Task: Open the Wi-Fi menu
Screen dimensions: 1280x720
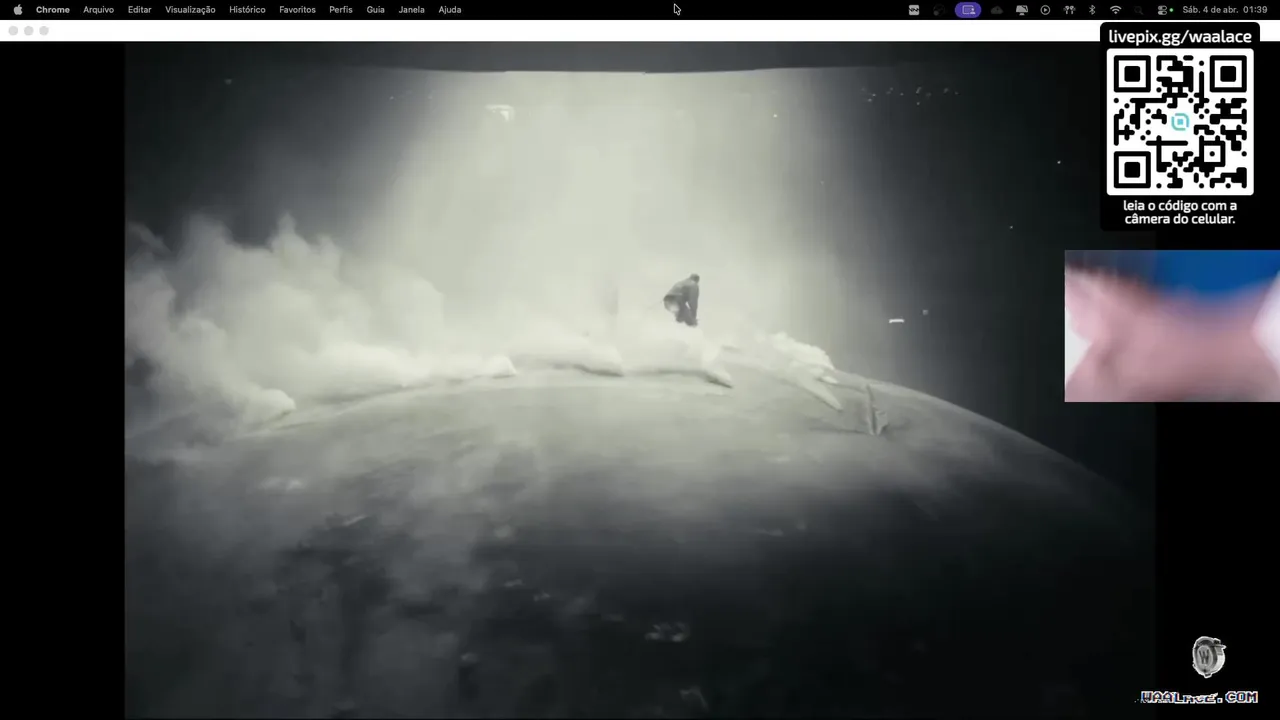Action: tap(1115, 9)
